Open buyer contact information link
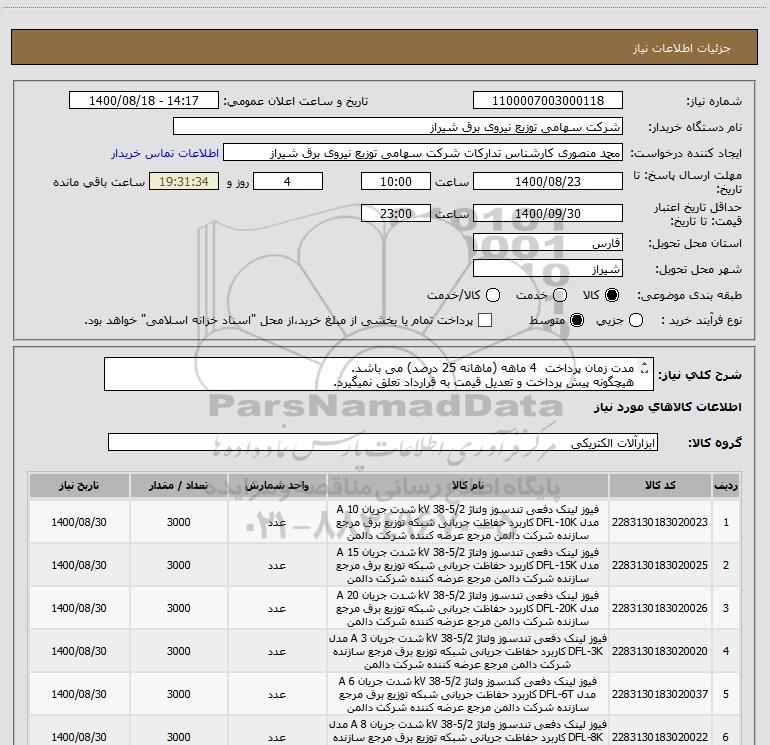Viewport: 770px width, 745px height. coord(165,153)
